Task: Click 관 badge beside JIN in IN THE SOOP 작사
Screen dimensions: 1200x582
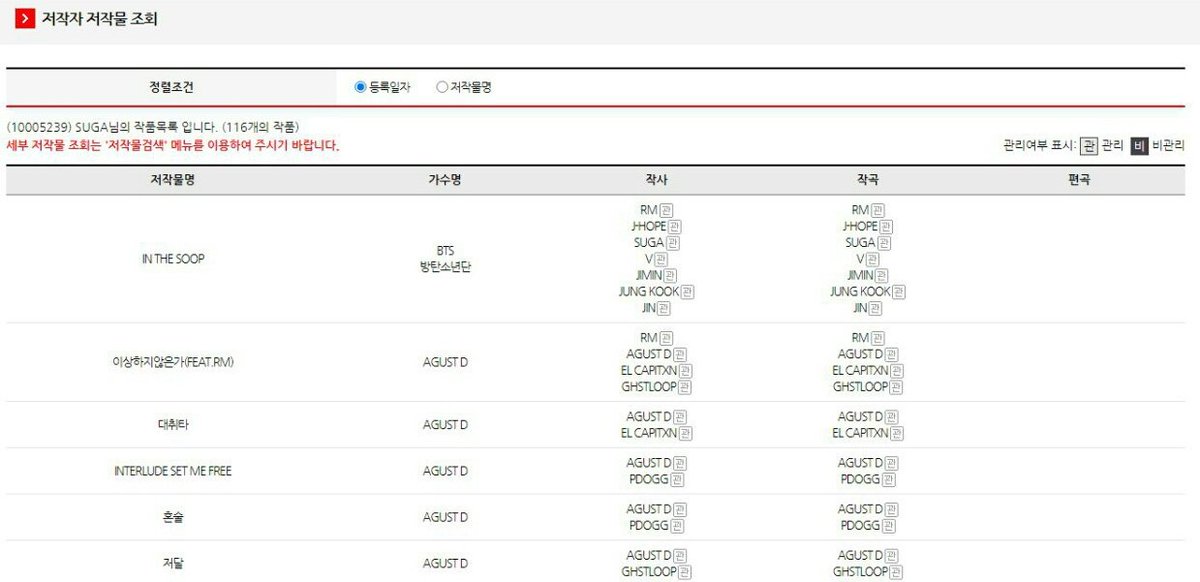Action: [x=664, y=309]
